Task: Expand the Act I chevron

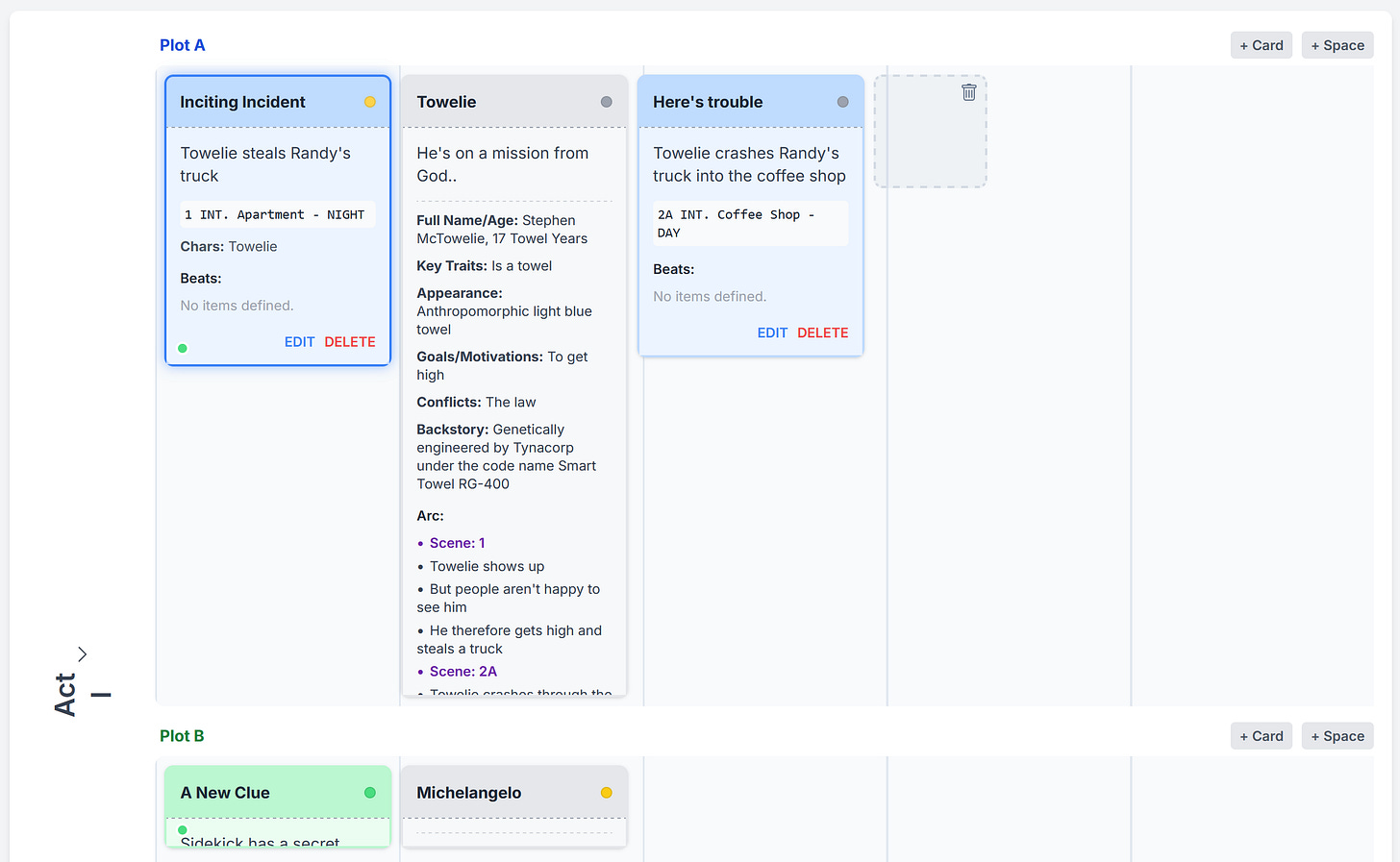Action: coord(83,654)
